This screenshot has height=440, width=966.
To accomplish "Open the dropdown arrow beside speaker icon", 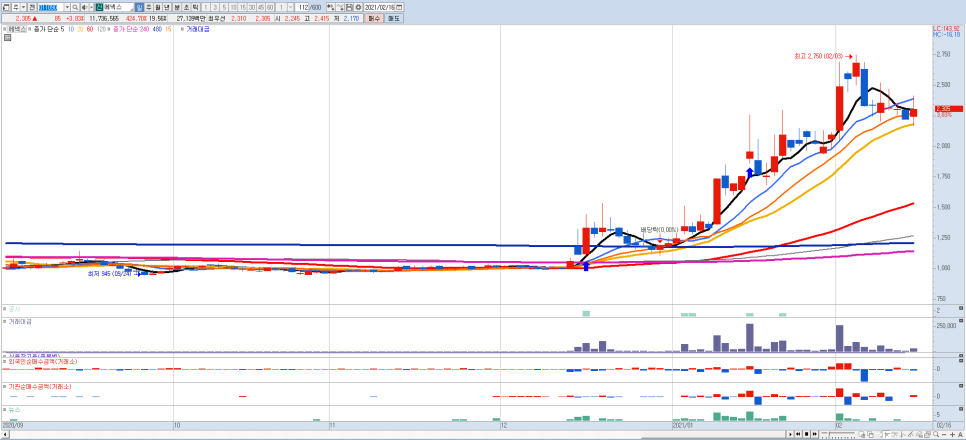I will pos(91,7).
